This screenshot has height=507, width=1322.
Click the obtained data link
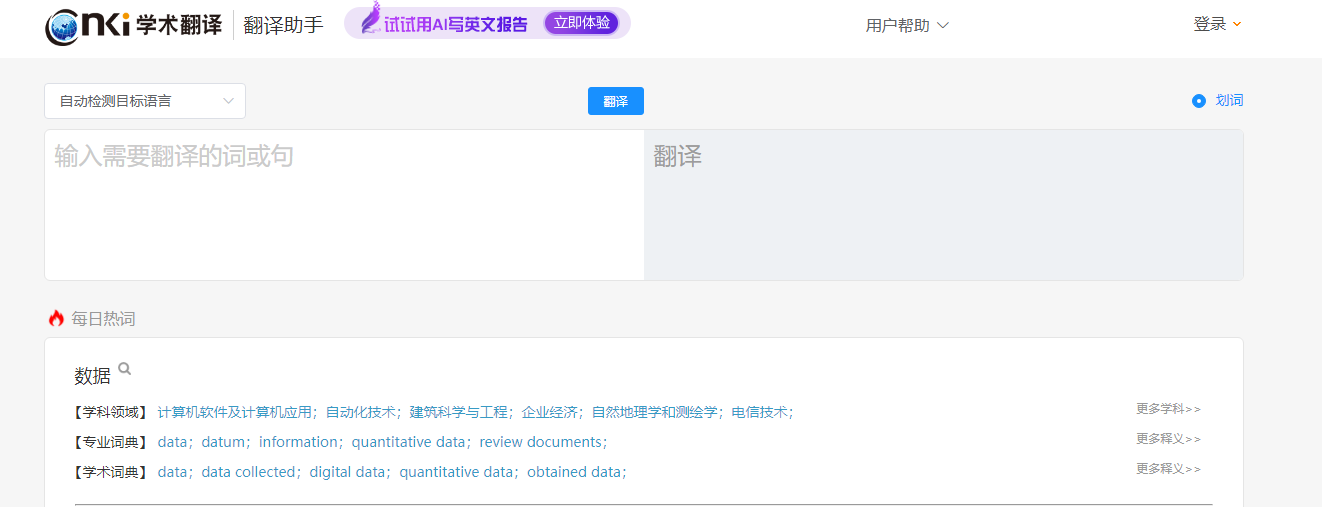point(575,472)
